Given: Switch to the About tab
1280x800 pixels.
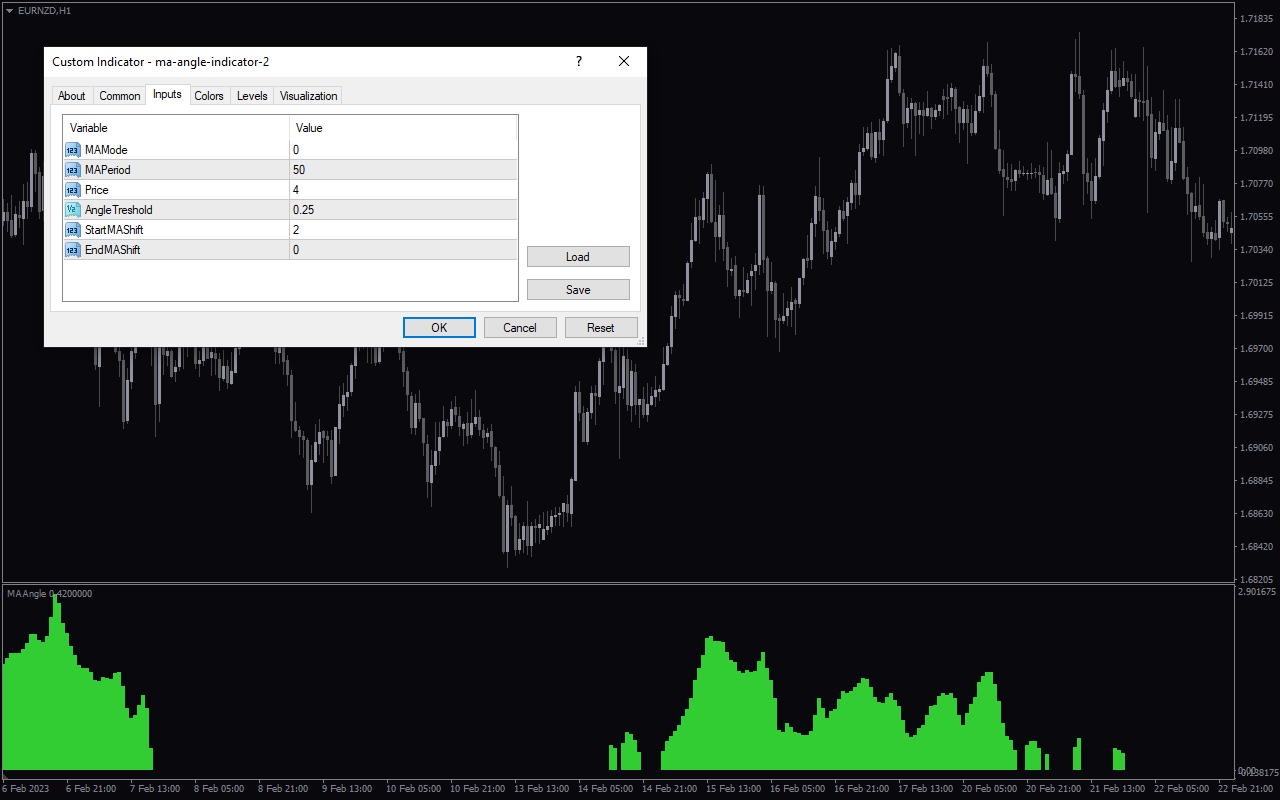Looking at the screenshot, I should tap(72, 96).
